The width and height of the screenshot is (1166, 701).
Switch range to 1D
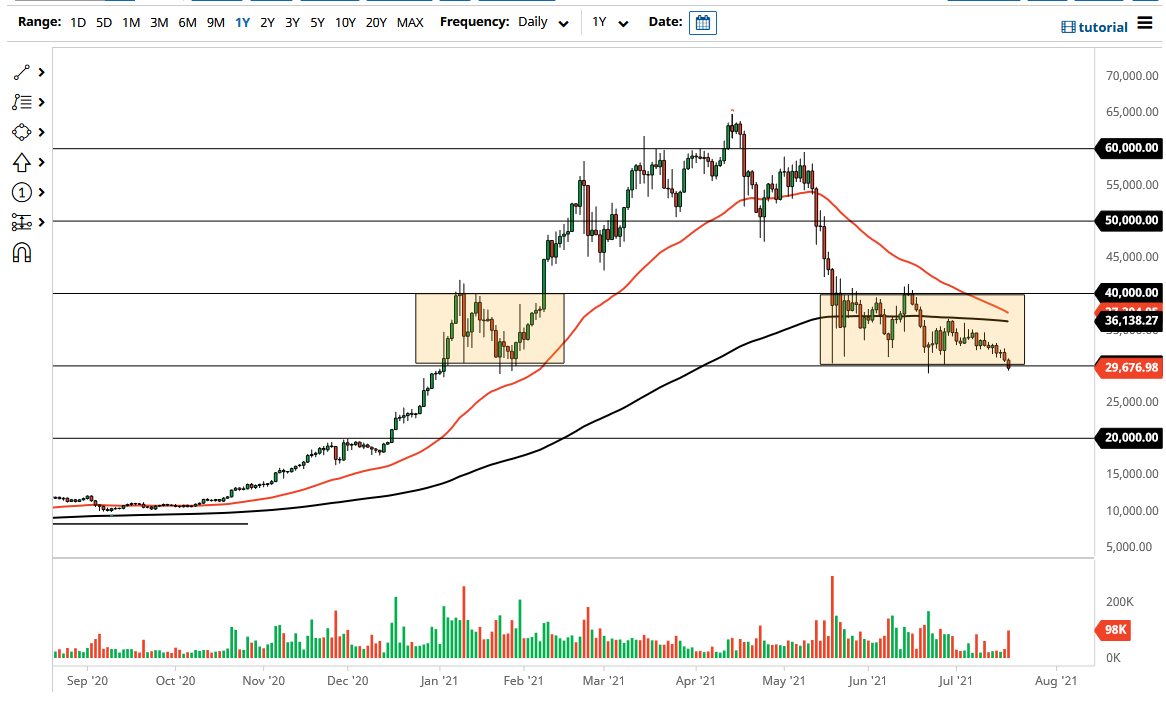pos(77,22)
